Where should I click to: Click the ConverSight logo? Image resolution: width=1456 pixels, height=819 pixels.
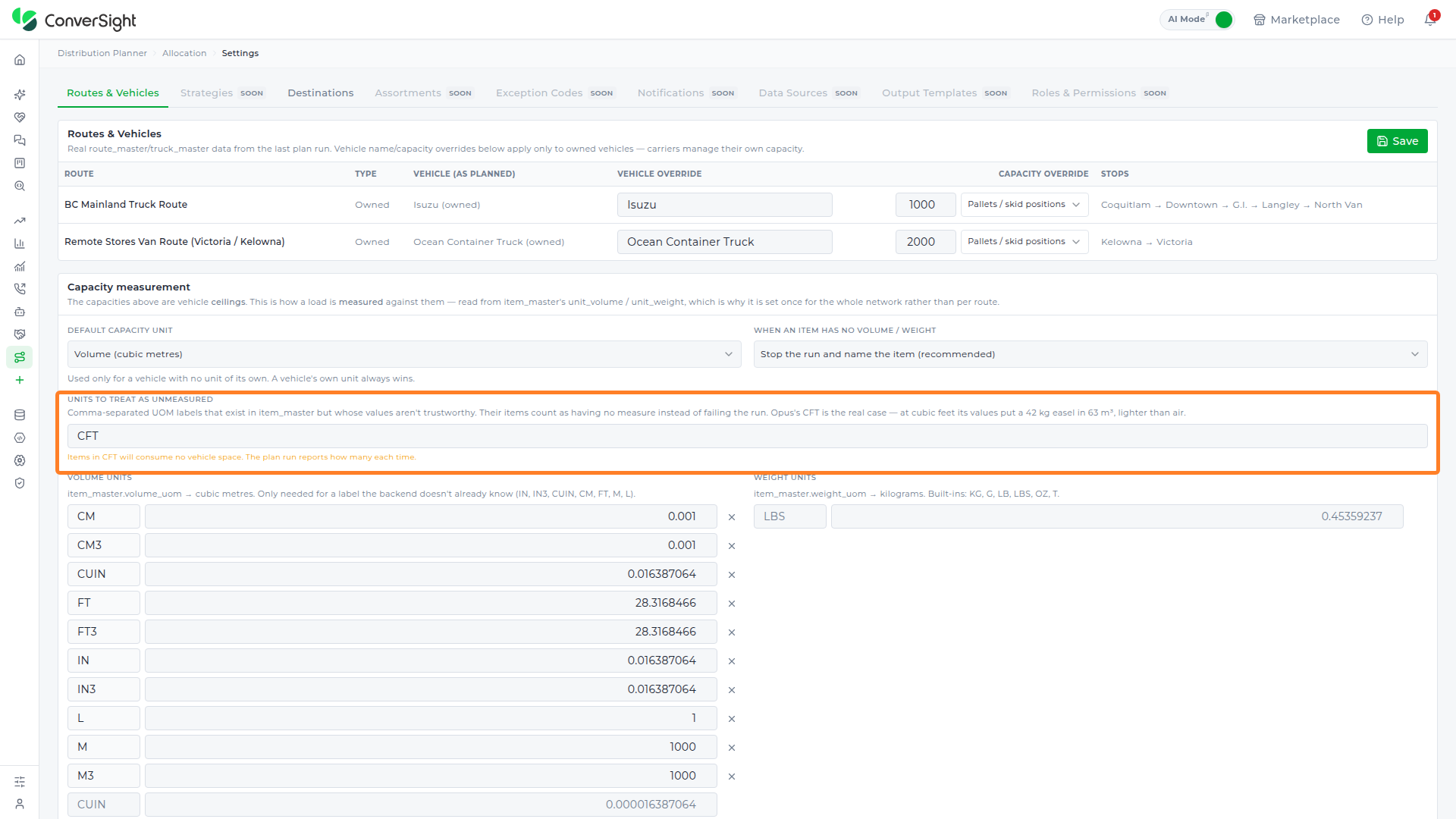coord(74,20)
